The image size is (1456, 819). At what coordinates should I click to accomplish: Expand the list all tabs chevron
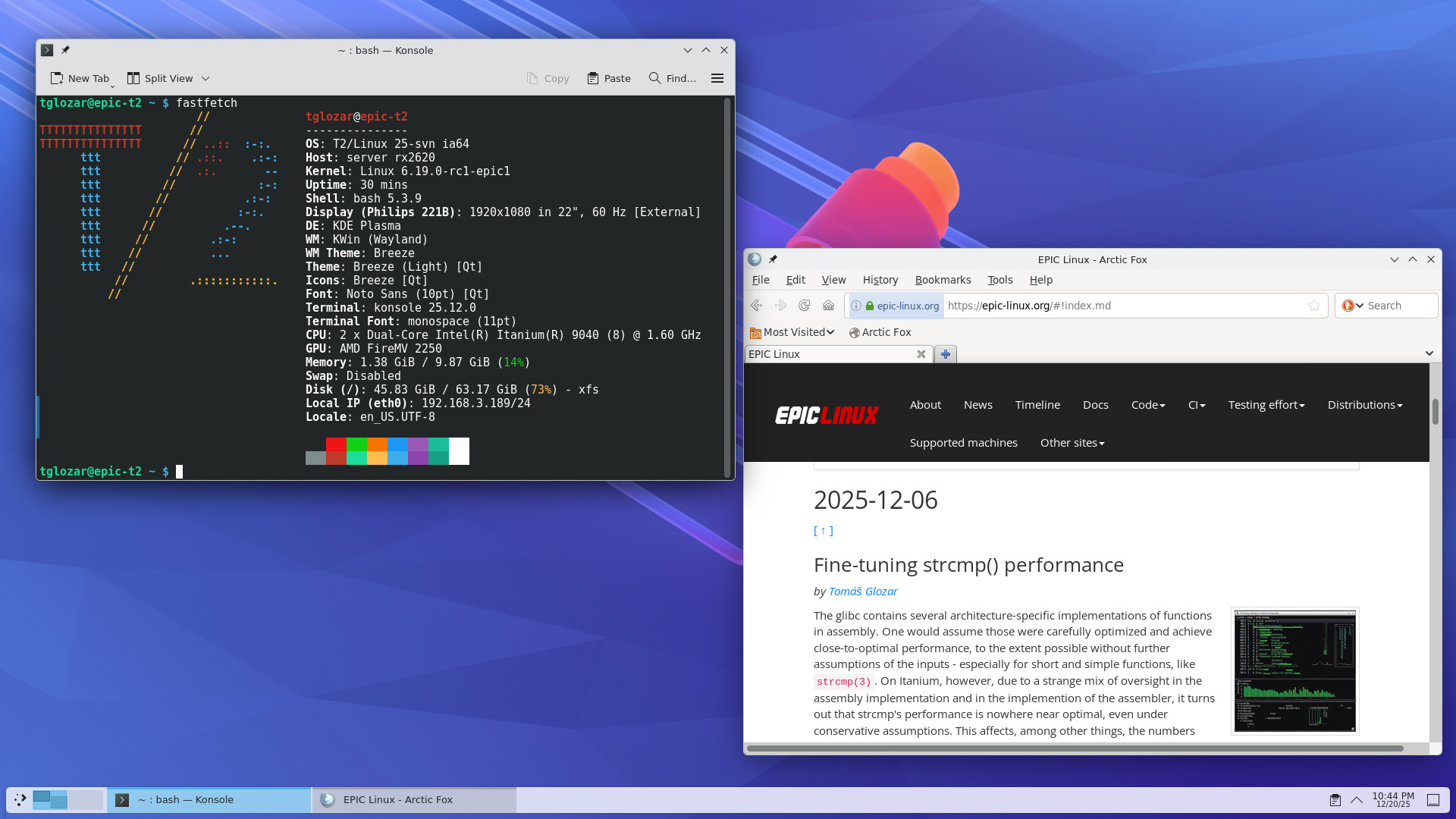pyautogui.click(x=1429, y=353)
